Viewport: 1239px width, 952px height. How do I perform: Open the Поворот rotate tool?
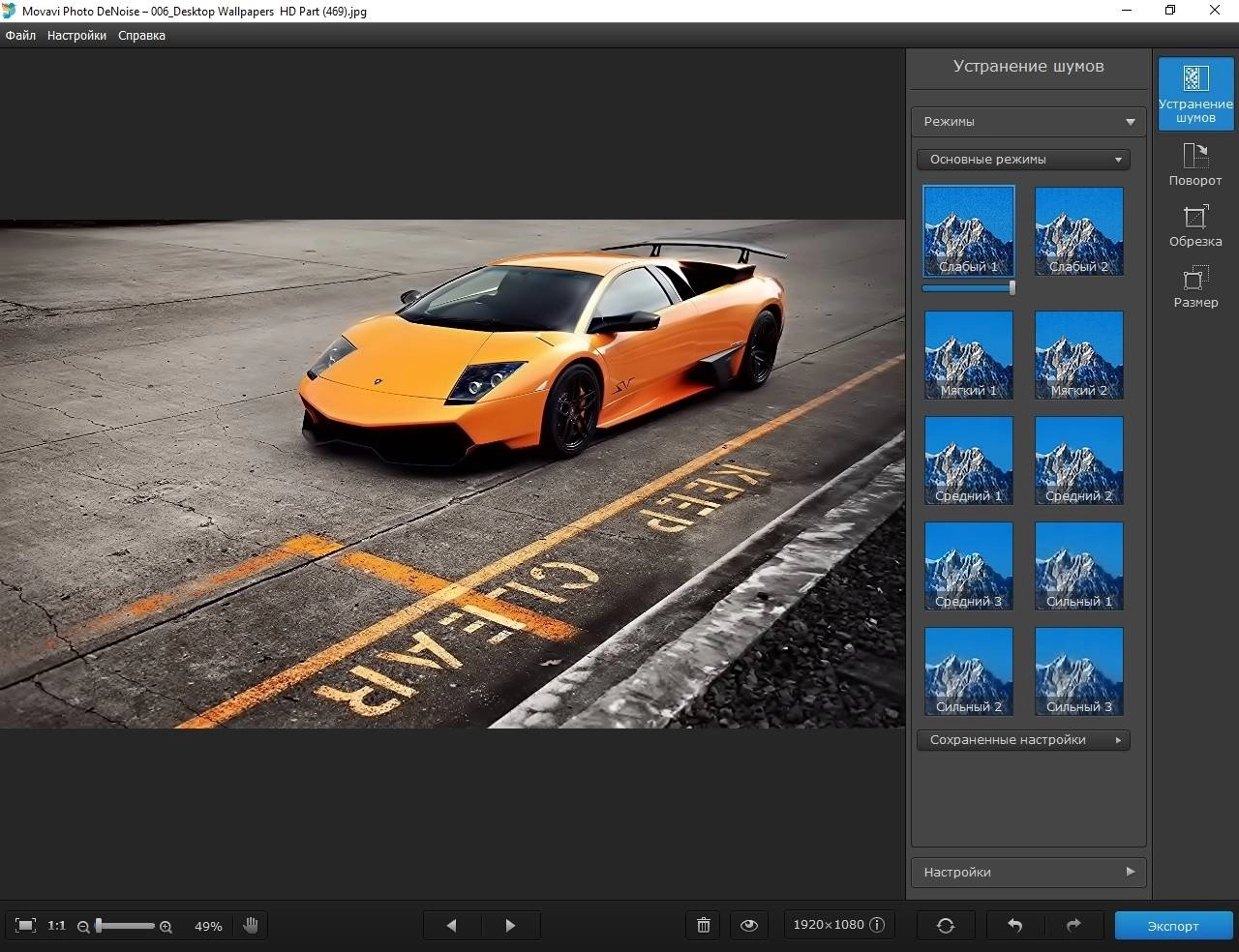[x=1195, y=164]
